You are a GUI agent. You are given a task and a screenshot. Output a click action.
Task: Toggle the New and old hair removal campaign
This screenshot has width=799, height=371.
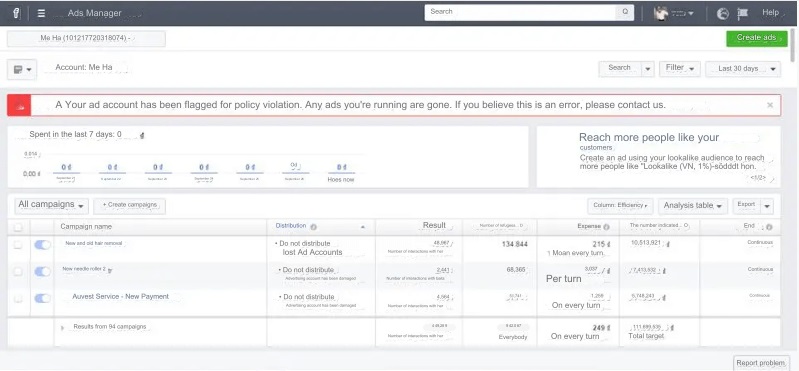coord(42,245)
